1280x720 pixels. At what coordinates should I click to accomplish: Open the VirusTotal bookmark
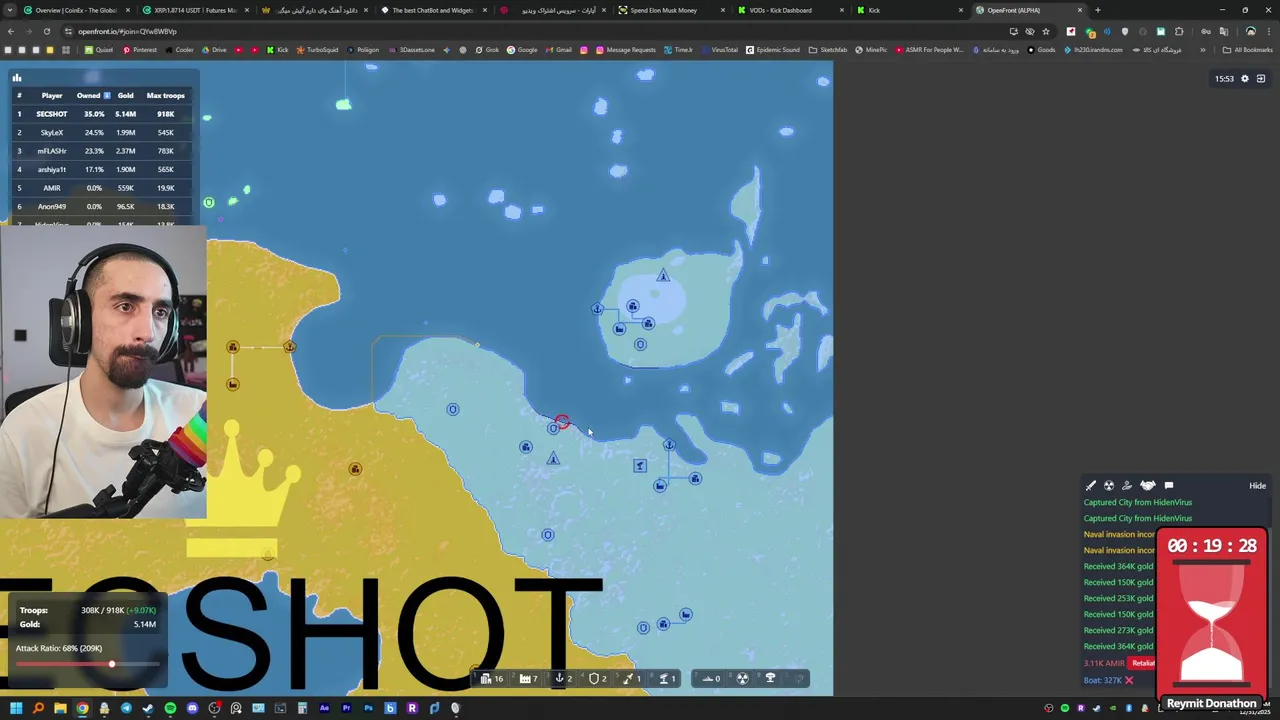pos(720,50)
